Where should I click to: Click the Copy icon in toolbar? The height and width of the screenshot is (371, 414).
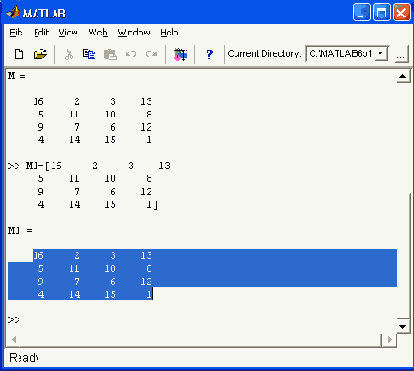pyautogui.click(x=89, y=54)
